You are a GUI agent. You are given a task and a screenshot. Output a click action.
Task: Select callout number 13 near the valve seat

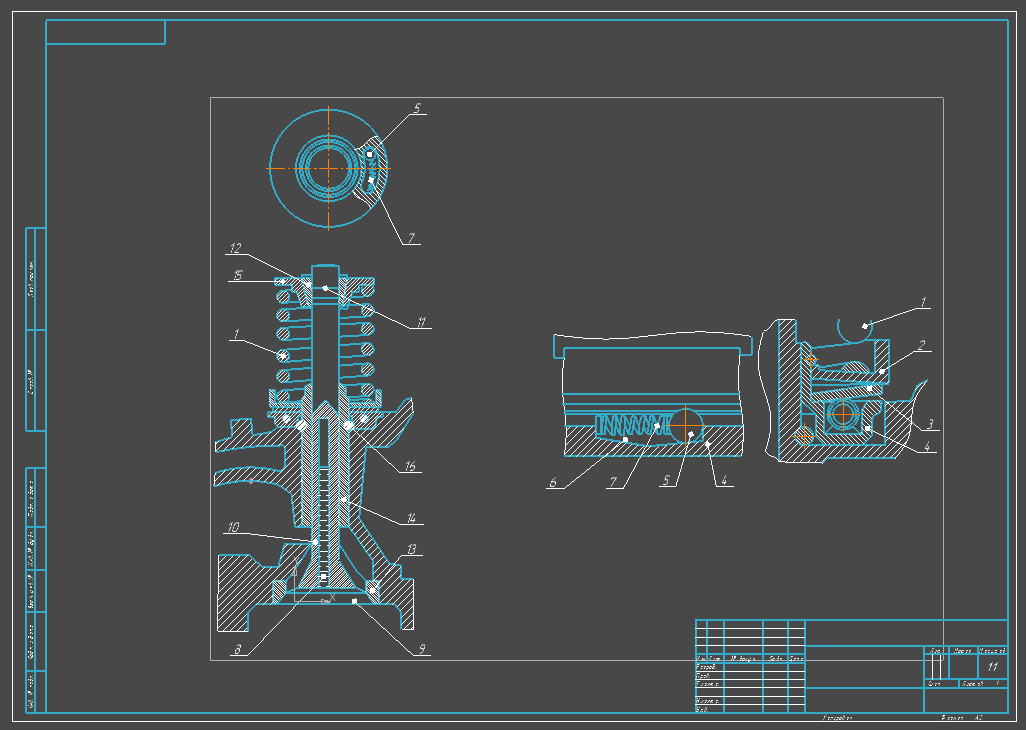point(413,550)
